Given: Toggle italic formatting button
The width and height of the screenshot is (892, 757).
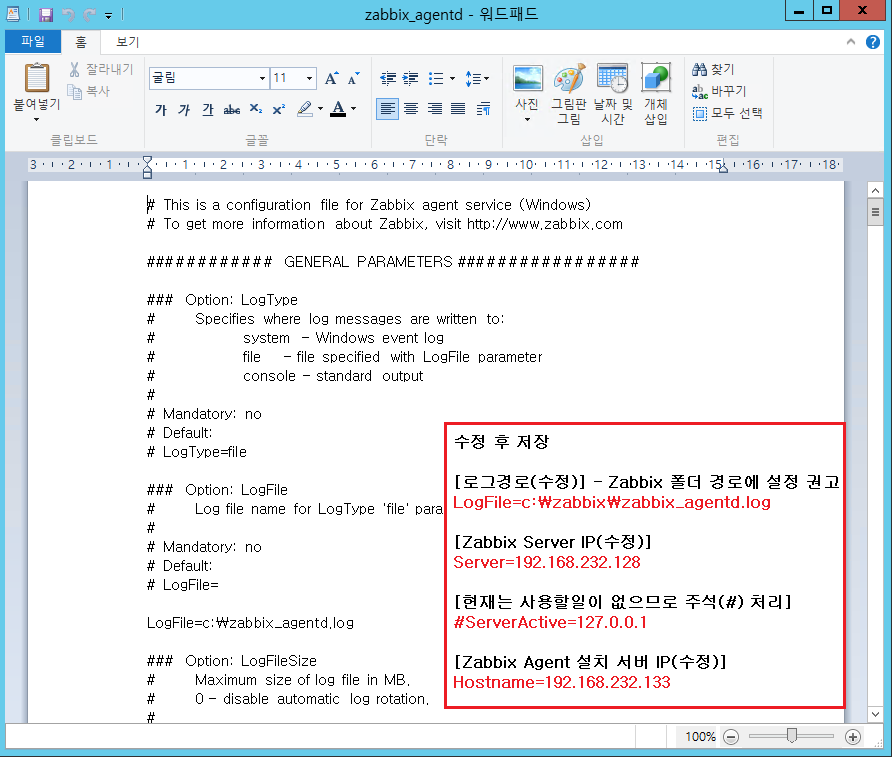Looking at the screenshot, I should [184, 109].
